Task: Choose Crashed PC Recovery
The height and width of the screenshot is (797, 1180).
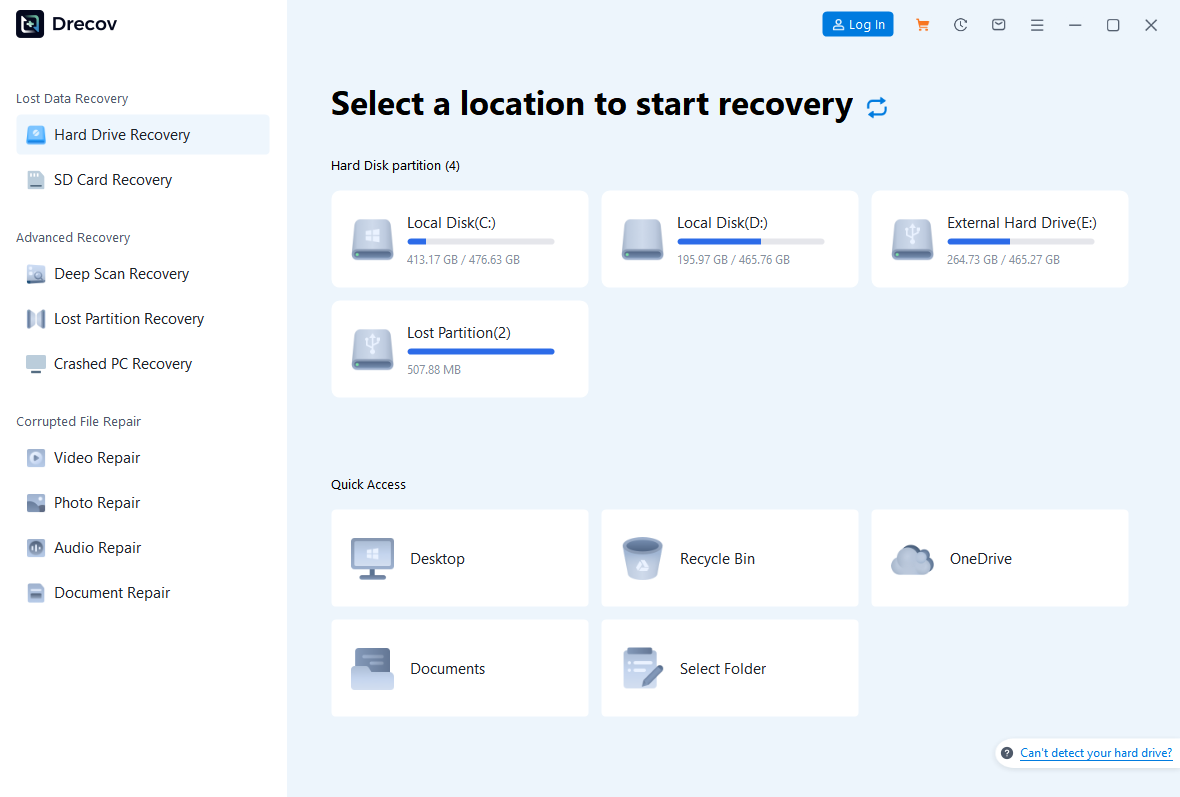Action: [121, 363]
